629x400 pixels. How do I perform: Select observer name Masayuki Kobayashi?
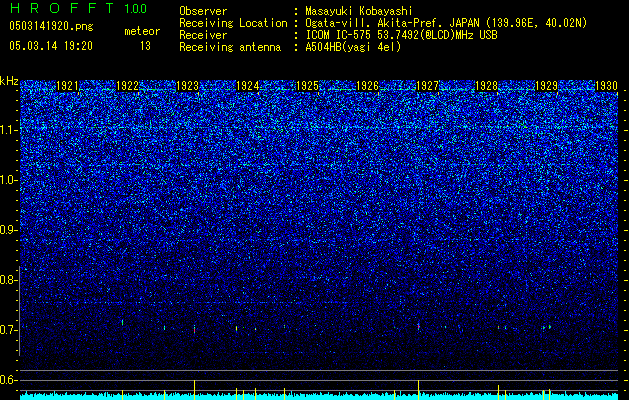(359, 11)
